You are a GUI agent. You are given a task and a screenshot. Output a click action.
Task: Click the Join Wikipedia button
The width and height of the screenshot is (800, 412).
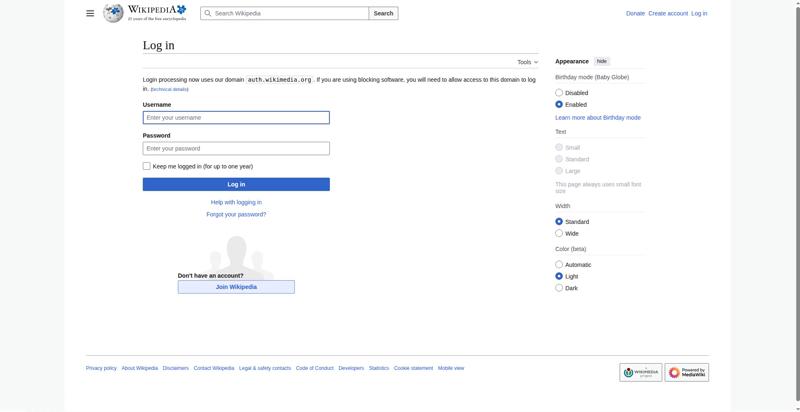pyautogui.click(x=236, y=287)
